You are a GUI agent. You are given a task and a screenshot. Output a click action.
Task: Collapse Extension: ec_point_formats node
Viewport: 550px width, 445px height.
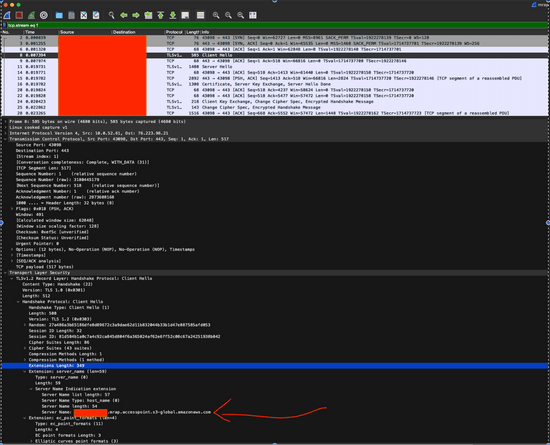(25, 418)
